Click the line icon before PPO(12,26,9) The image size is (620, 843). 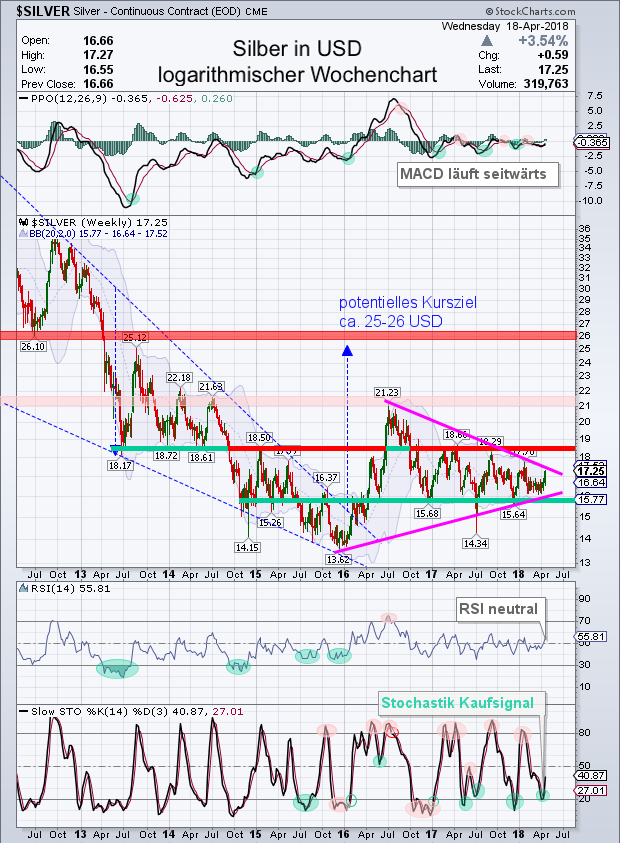click(x=24, y=98)
